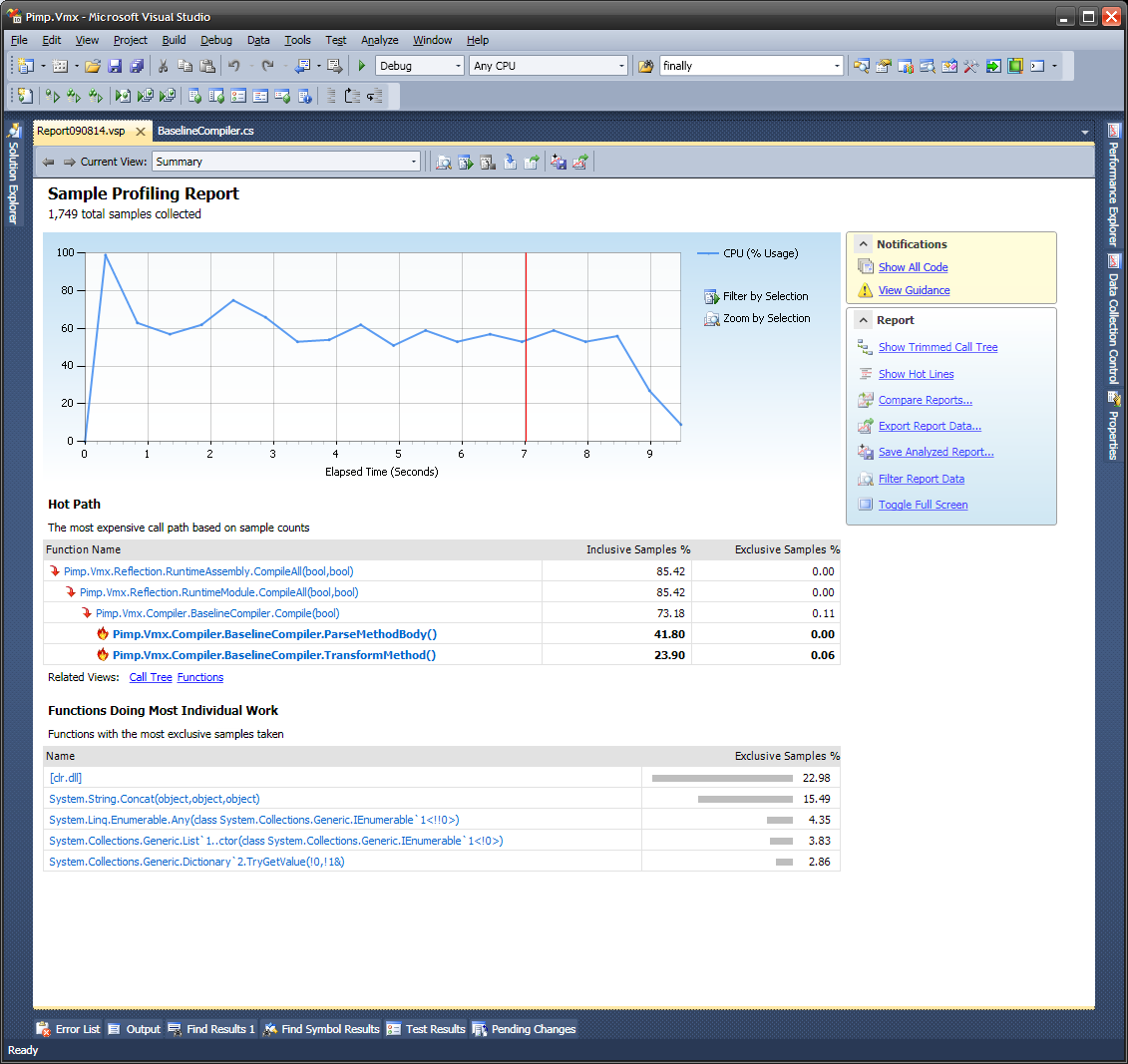Open the Performance Explorer side panel tab

point(1114,185)
